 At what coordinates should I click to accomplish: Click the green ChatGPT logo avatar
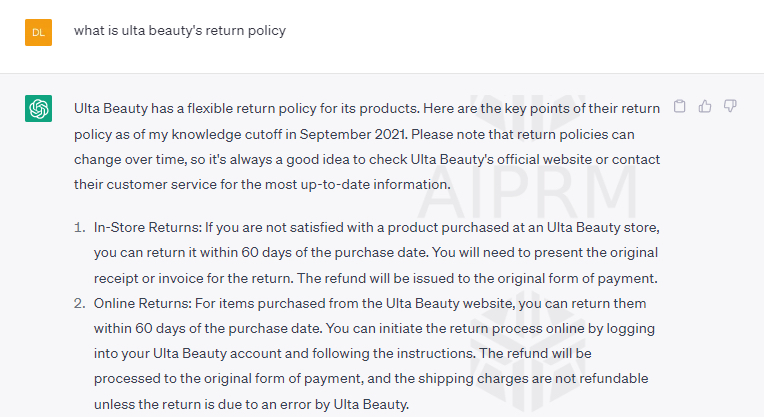pyautogui.click(x=38, y=108)
